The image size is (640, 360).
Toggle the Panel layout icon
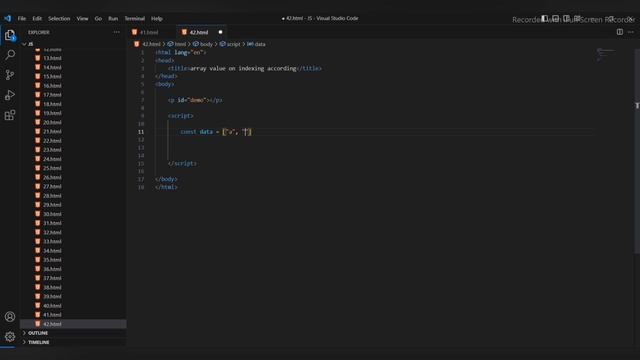pyautogui.click(x=556, y=18)
